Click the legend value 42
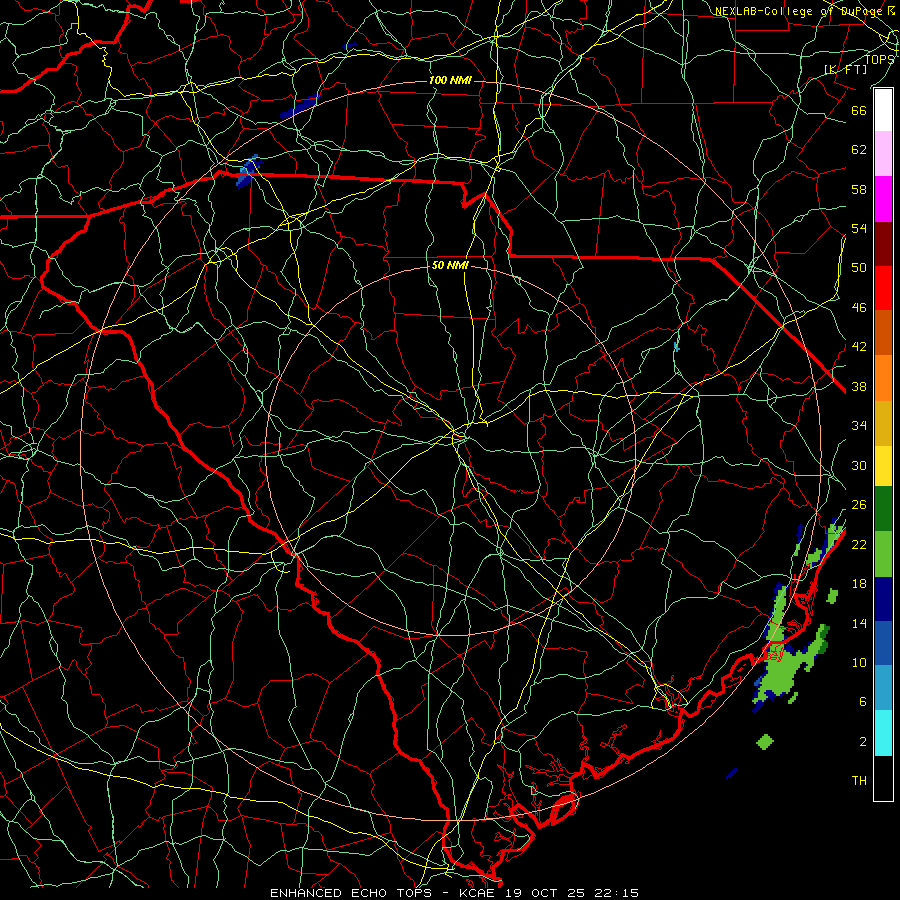This screenshot has height=900, width=900. 859,347
